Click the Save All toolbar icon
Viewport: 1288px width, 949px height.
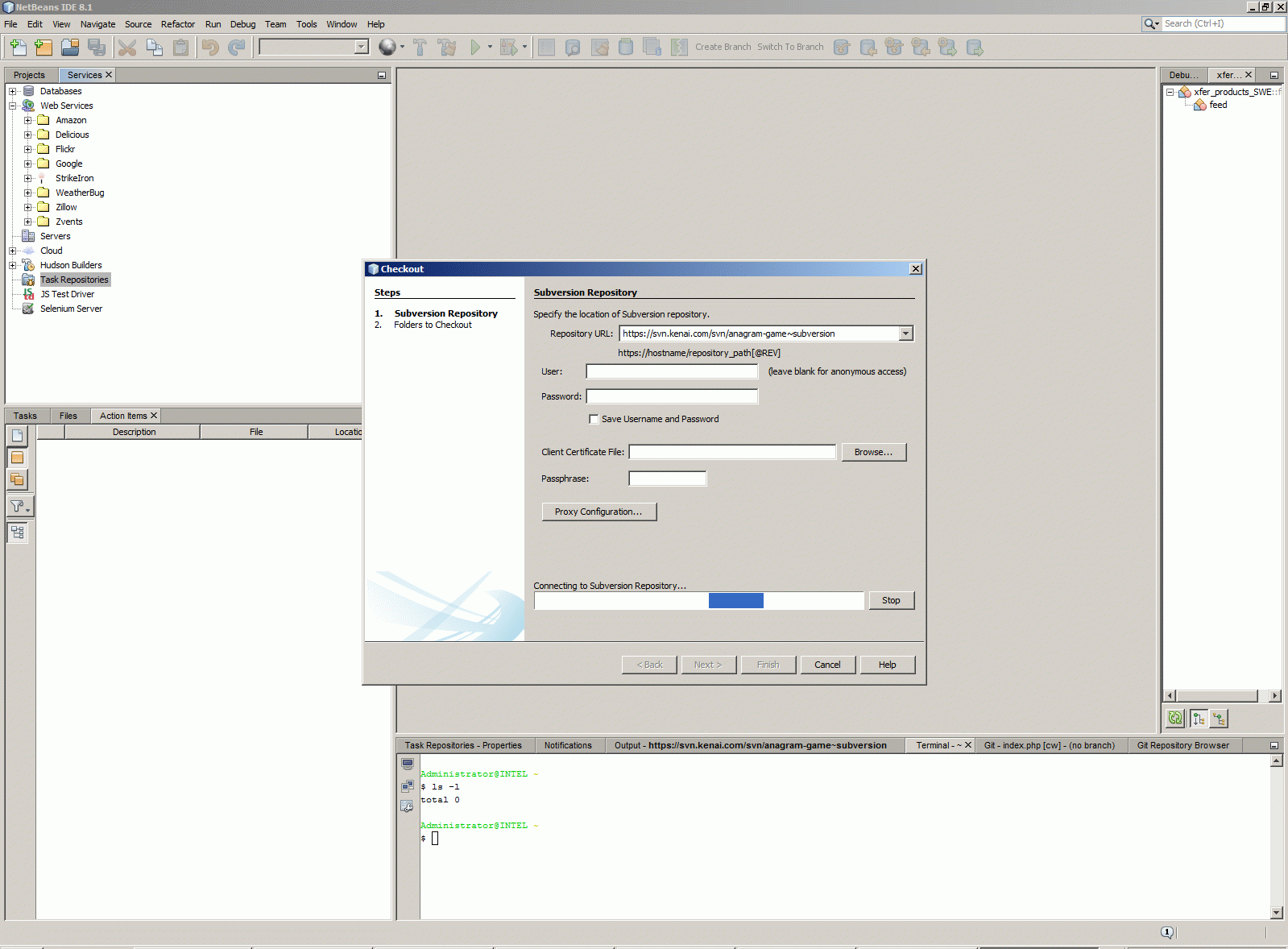pyautogui.click(x=97, y=48)
